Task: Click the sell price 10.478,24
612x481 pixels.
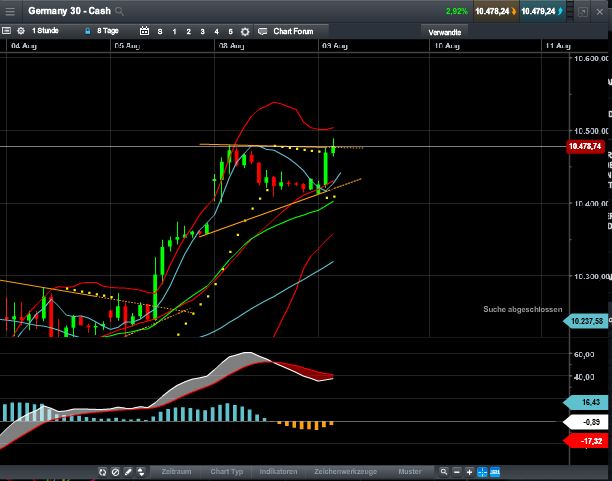Action: coord(495,11)
